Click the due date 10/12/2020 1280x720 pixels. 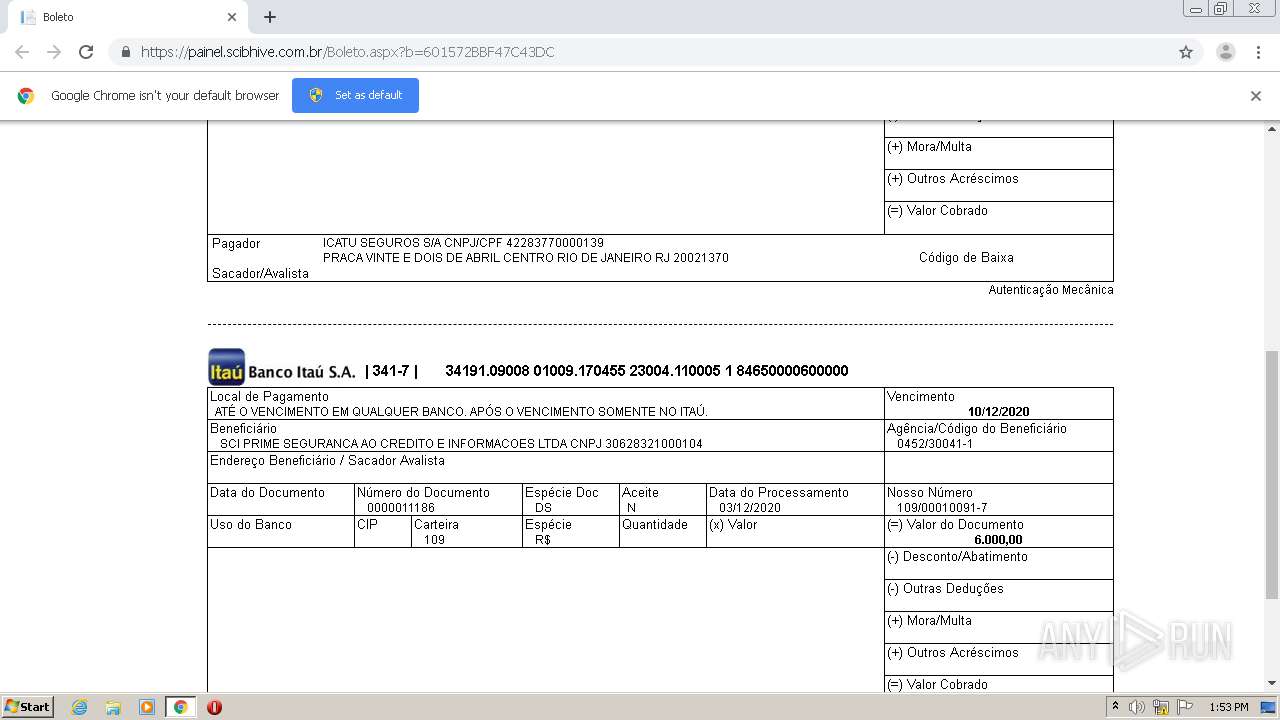pos(998,412)
